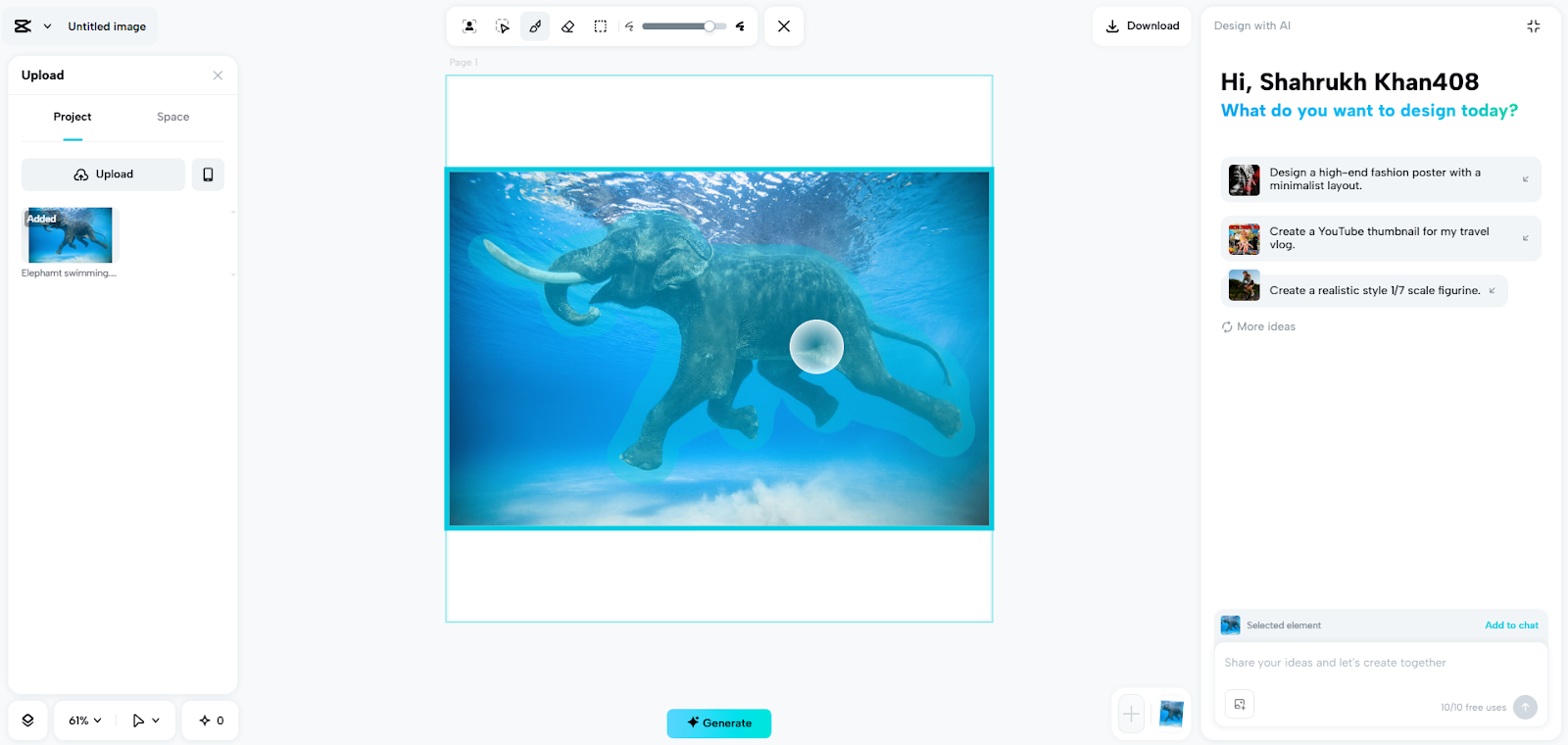This screenshot has height=745, width=1568.
Task: Pick the rectangular marquee selection tool
Action: pos(601,26)
